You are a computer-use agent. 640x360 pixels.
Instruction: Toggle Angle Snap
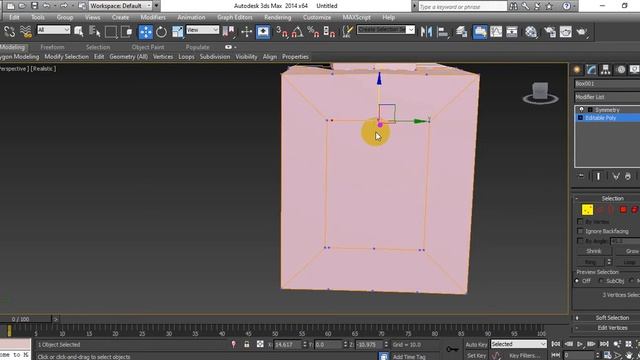point(298,32)
